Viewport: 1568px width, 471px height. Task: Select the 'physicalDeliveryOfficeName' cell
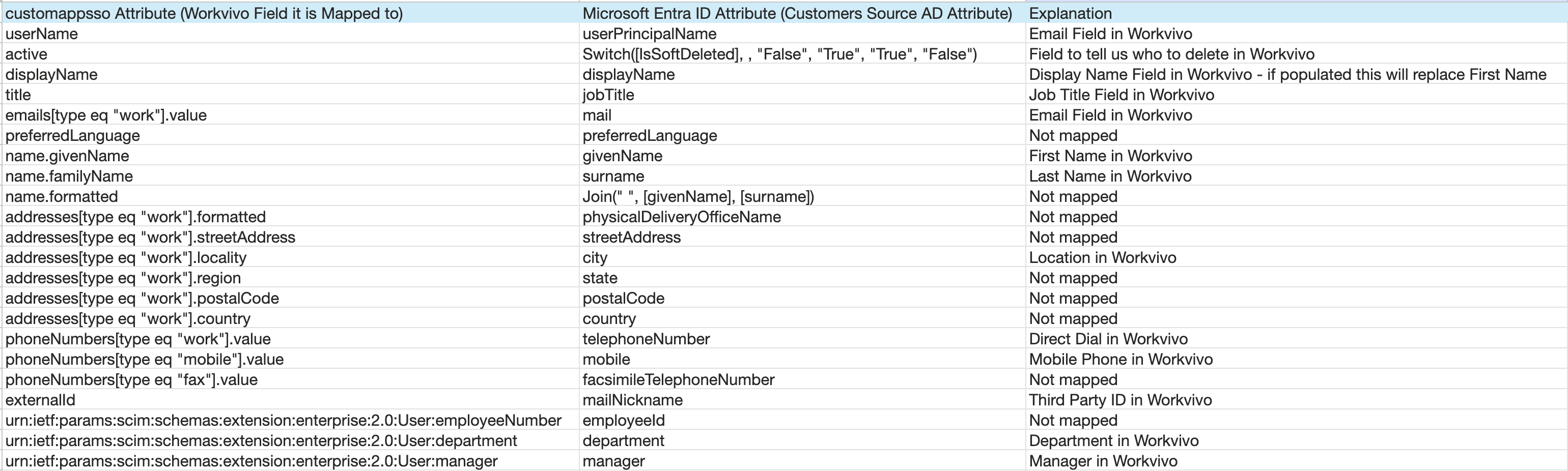pos(681,217)
